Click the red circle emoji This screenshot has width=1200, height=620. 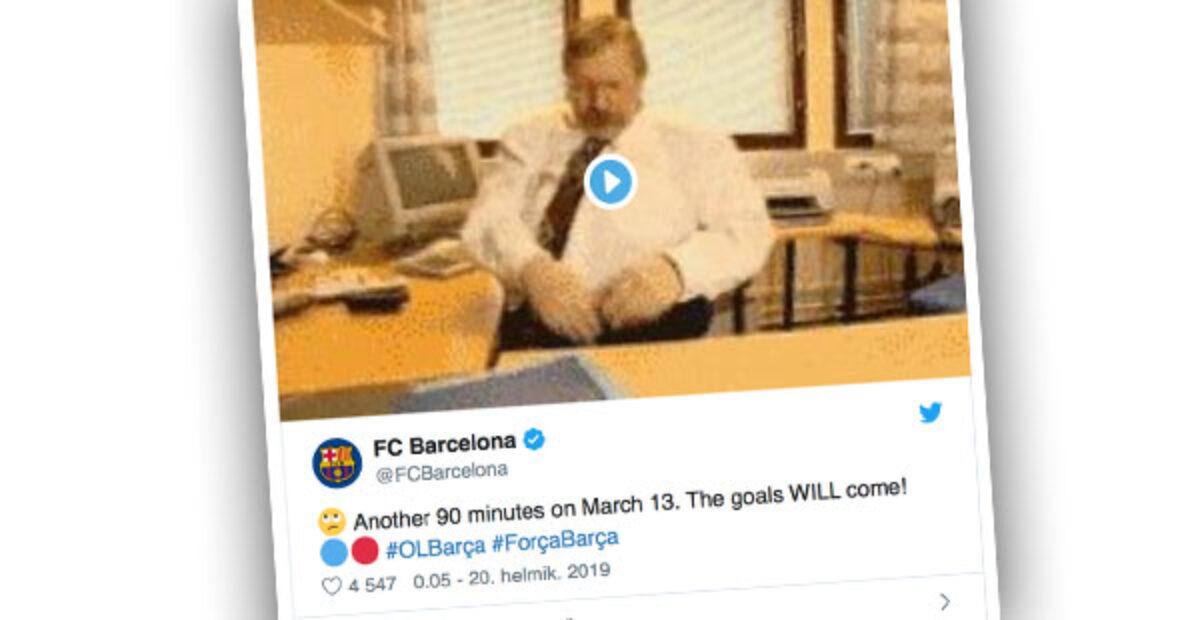pyautogui.click(x=365, y=550)
